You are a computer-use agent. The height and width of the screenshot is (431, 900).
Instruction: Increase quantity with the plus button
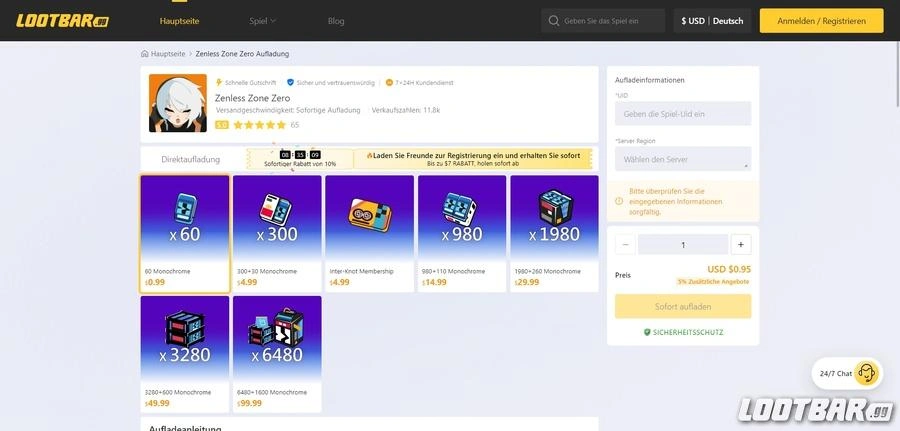click(741, 244)
